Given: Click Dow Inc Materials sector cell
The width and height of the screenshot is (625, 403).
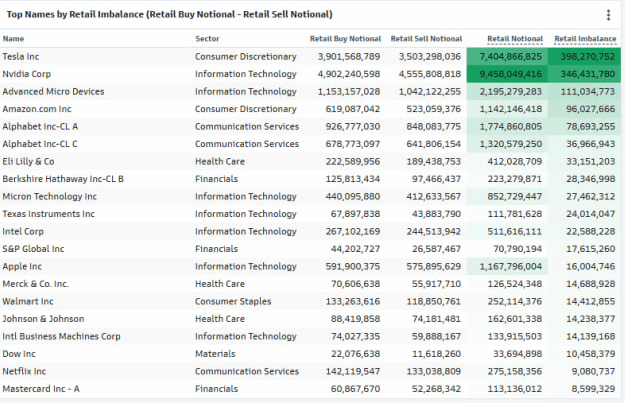Looking at the screenshot, I should 216,355.
